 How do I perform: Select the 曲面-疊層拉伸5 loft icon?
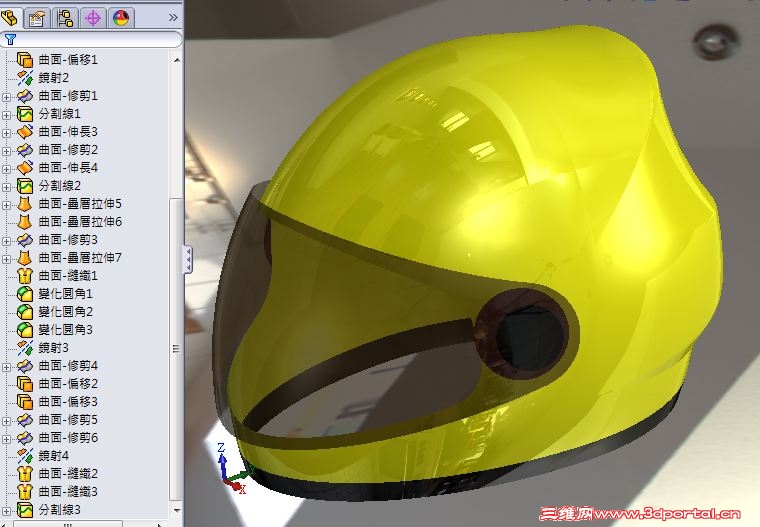25,204
